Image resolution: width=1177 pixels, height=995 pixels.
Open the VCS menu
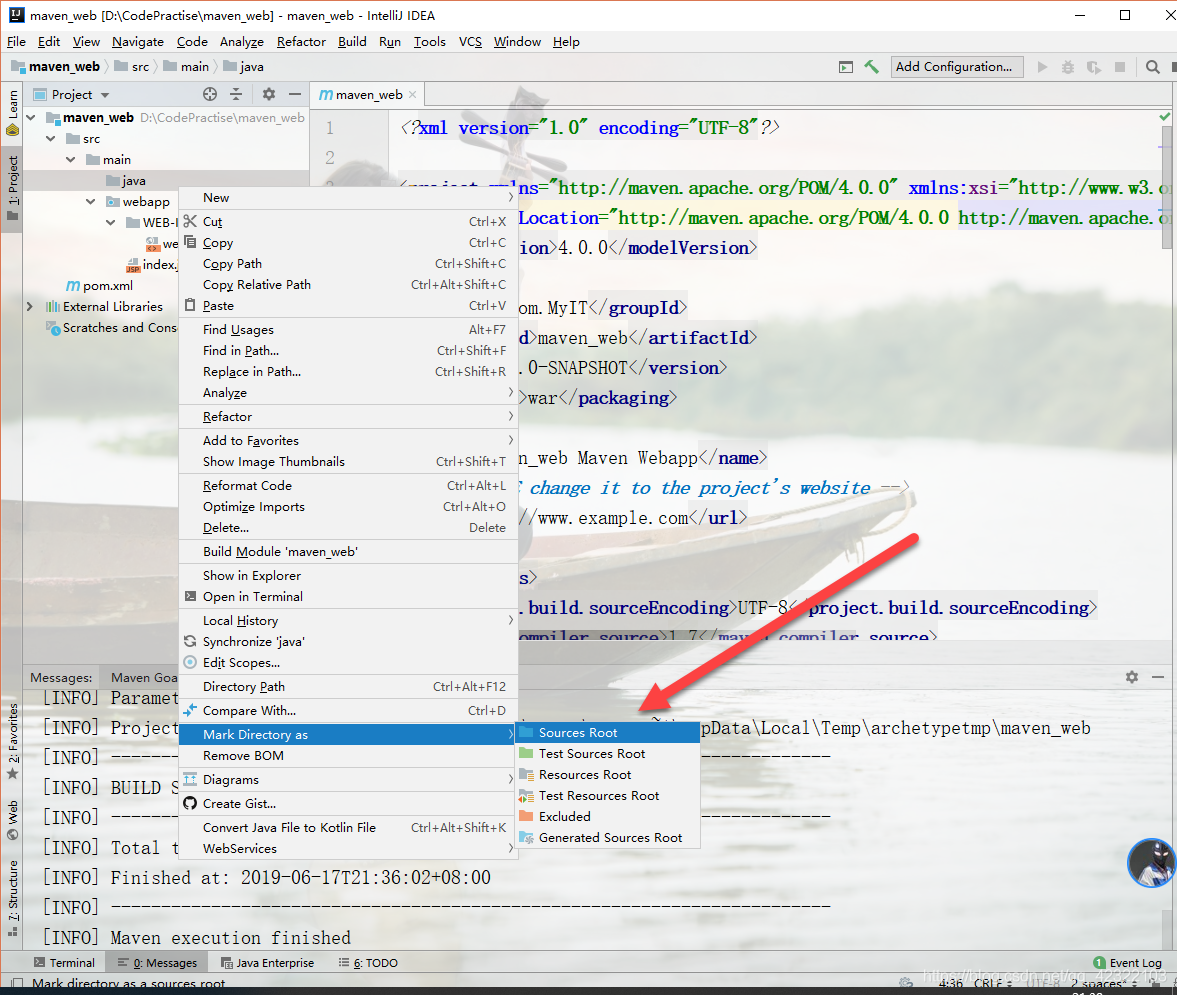pyautogui.click(x=470, y=41)
